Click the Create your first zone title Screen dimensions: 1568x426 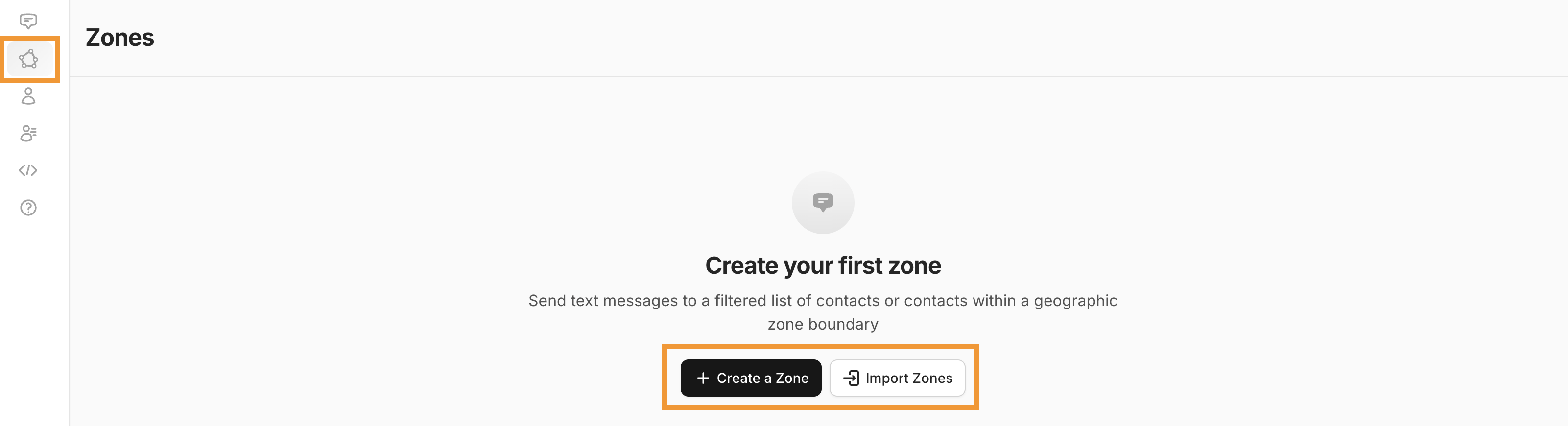823,265
